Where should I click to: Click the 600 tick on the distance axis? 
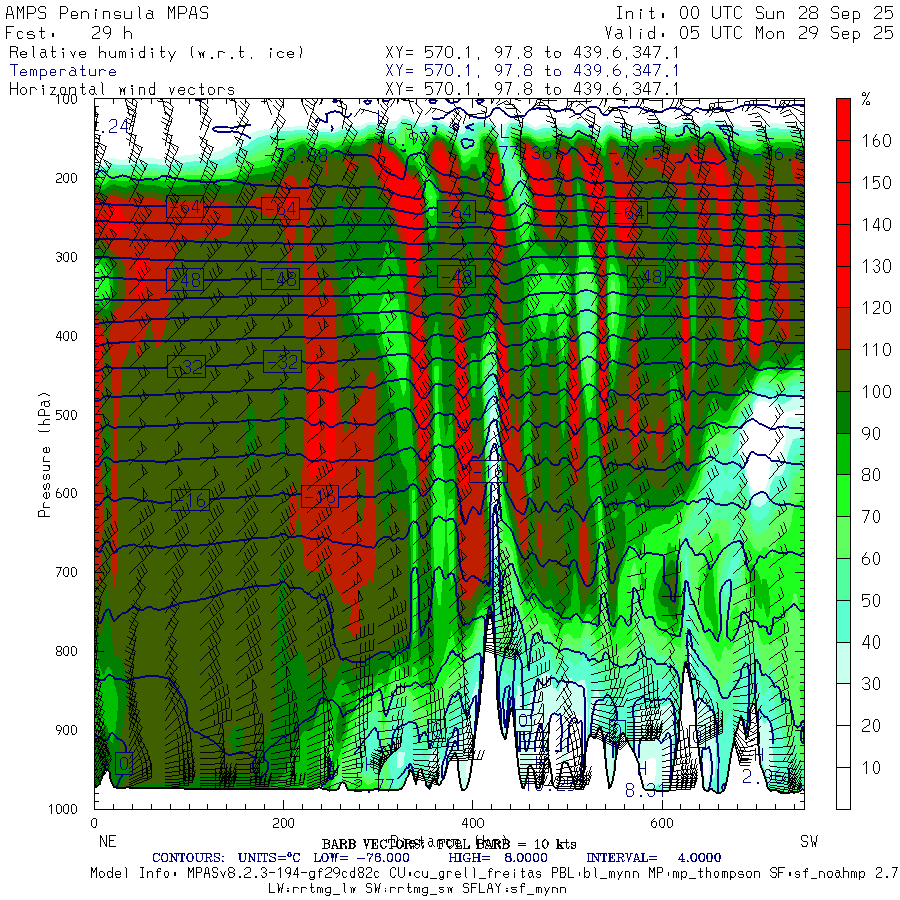coord(662,823)
